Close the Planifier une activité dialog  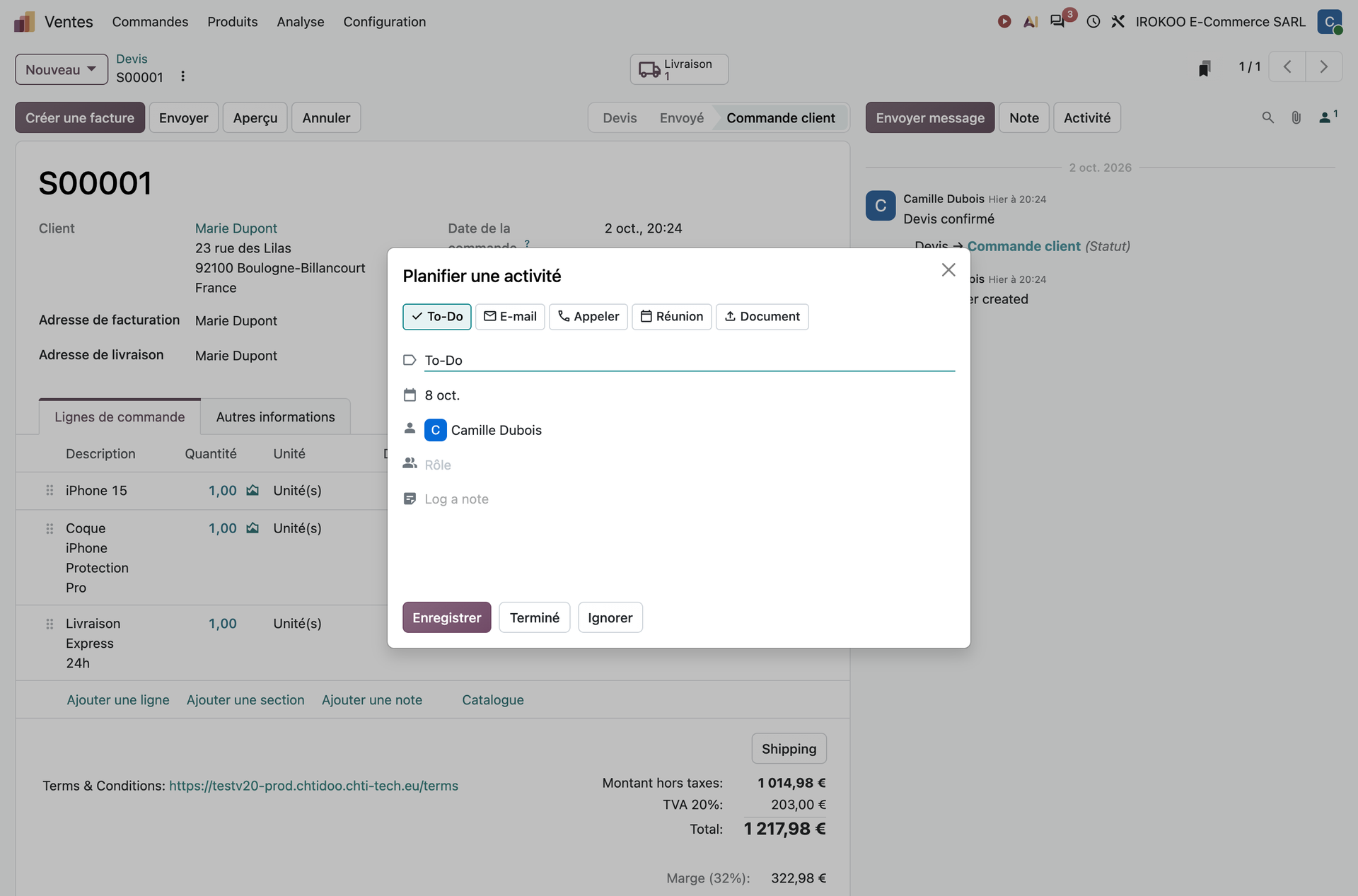coord(948,269)
